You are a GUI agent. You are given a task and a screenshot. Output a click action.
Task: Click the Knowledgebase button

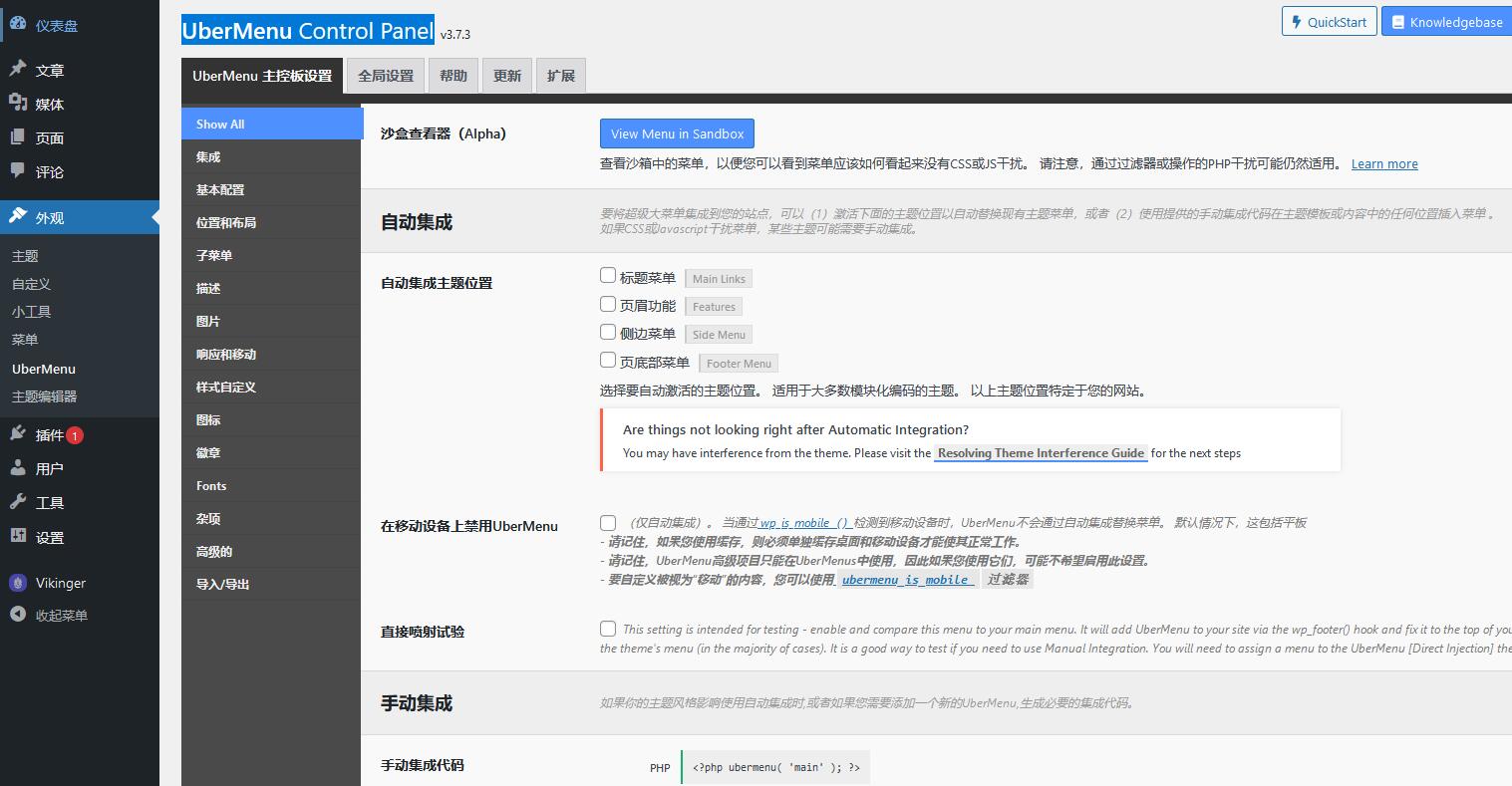[x=1445, y=22]
